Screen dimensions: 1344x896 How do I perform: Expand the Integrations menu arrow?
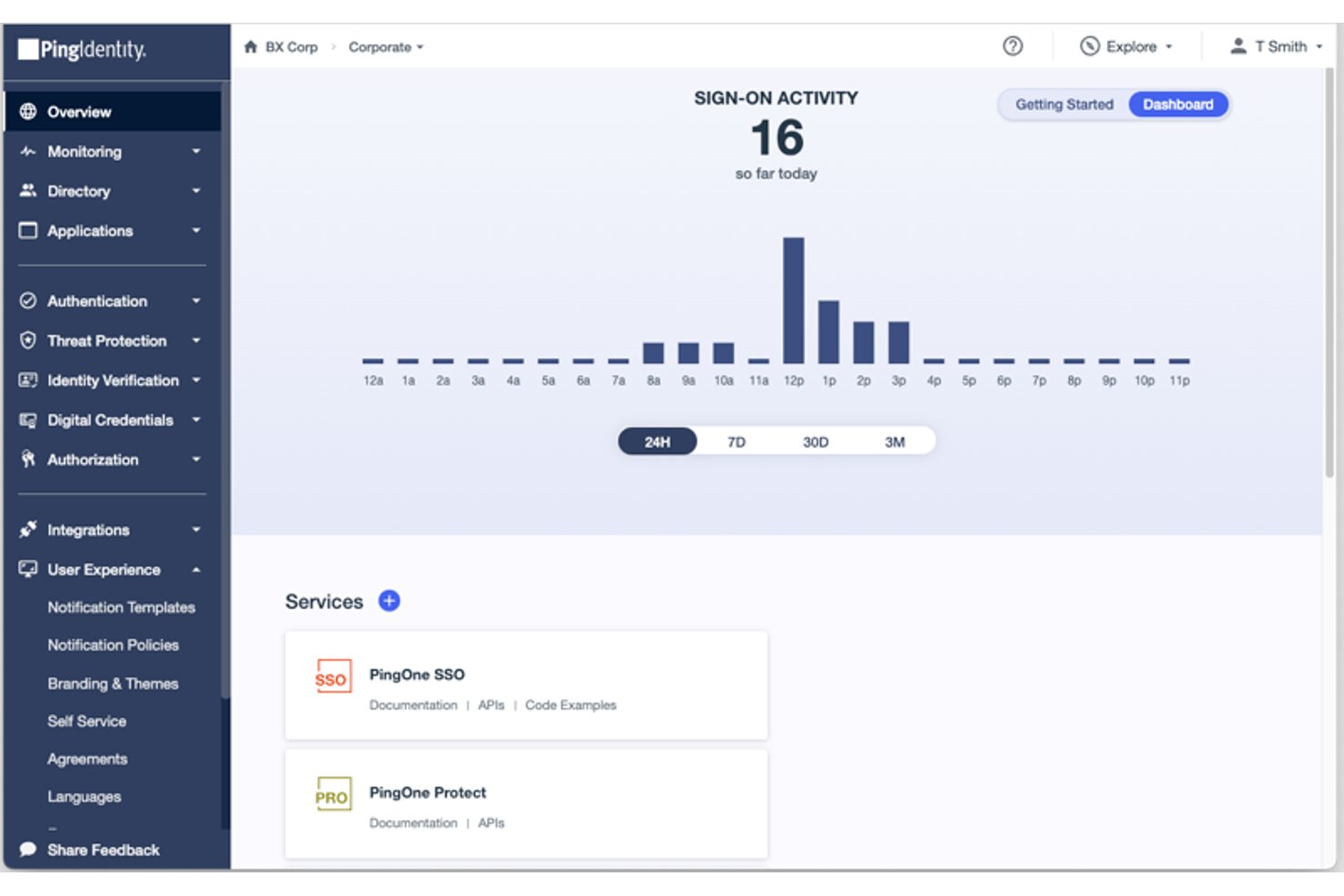[196, 529]
